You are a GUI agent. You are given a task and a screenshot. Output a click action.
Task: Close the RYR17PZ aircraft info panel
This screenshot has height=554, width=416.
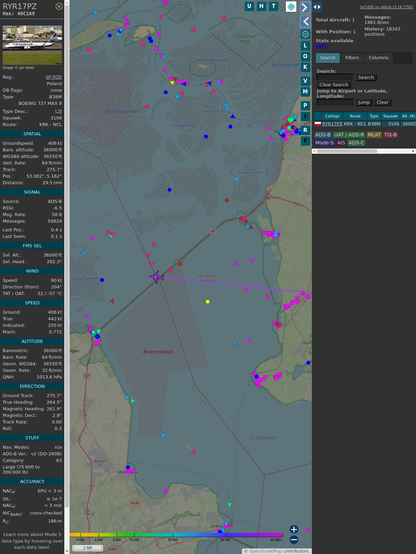click(59, 6)
